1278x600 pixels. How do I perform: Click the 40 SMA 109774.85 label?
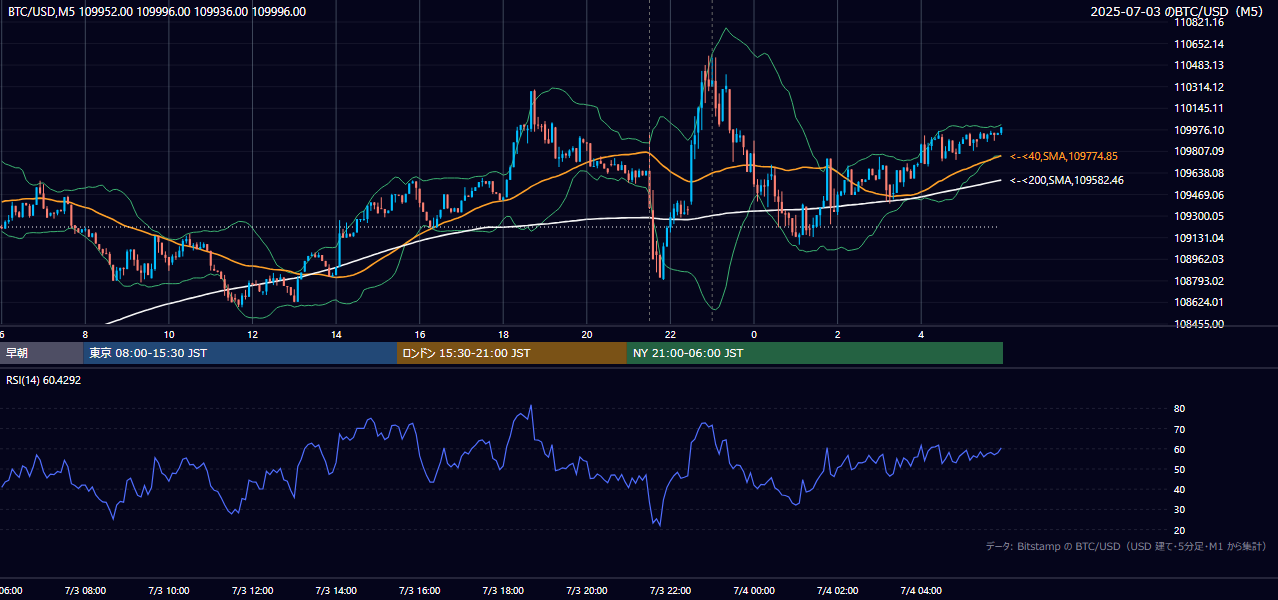click(x=1064, y=157)
